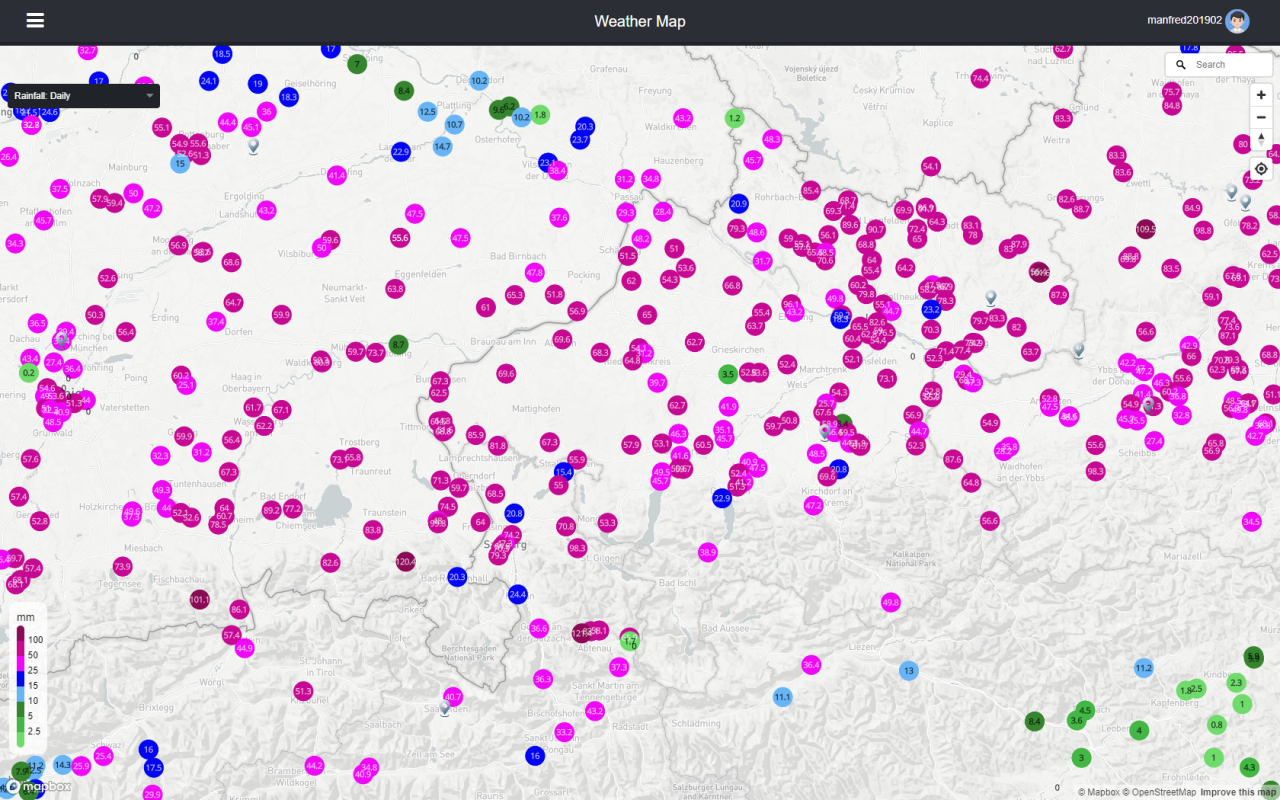Activate the geolocate target button

[1261, 169]
